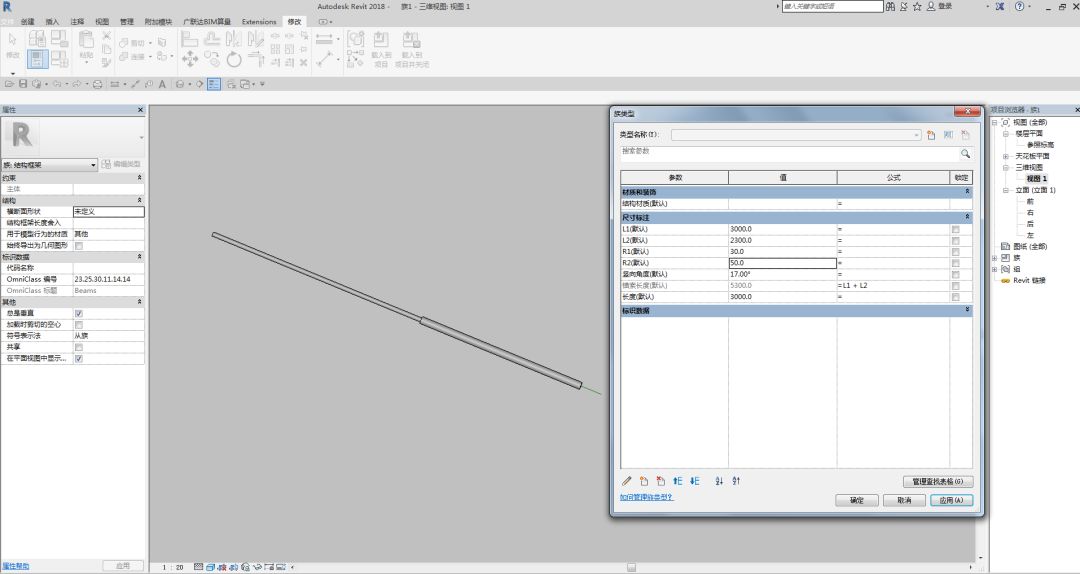Click the 管理查找表格(G) button
The width and height of the screenshot is (1080, 574).
(937, 481)
